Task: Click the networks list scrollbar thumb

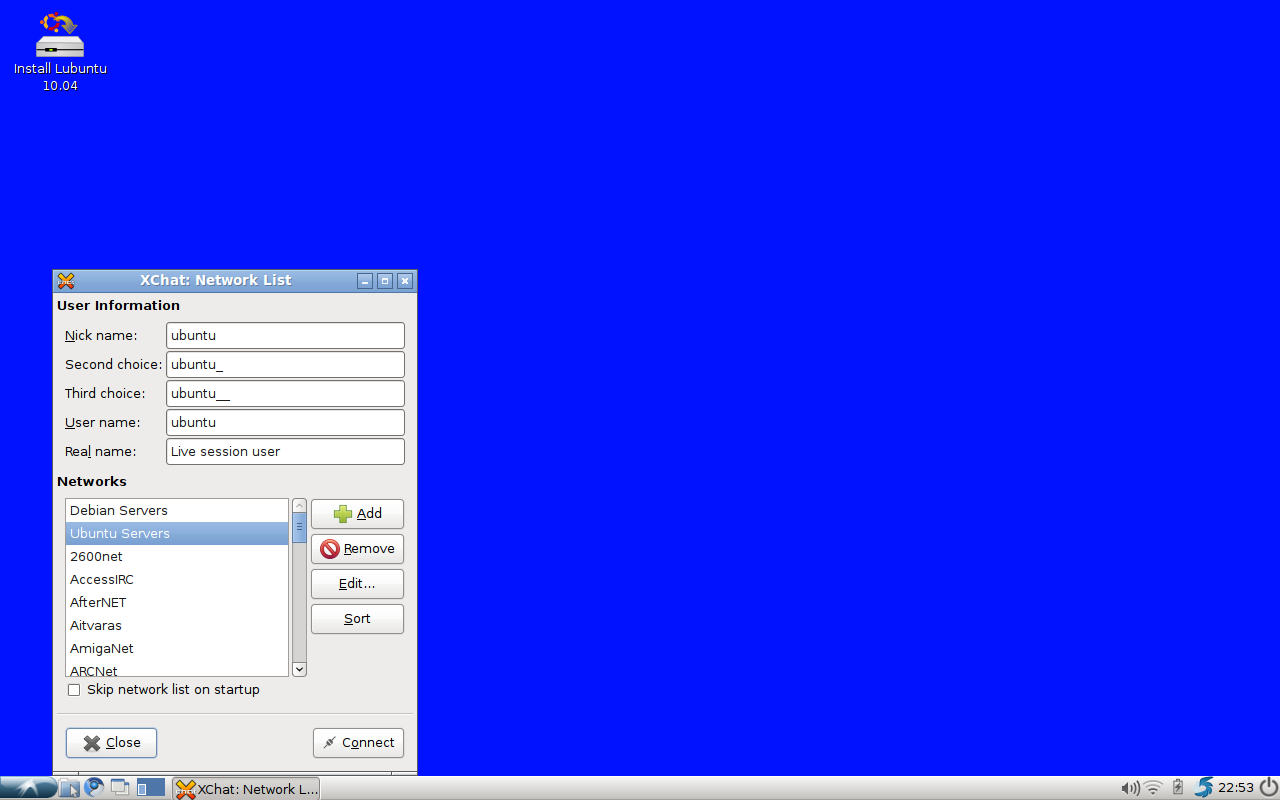Action: pos(299,528)
